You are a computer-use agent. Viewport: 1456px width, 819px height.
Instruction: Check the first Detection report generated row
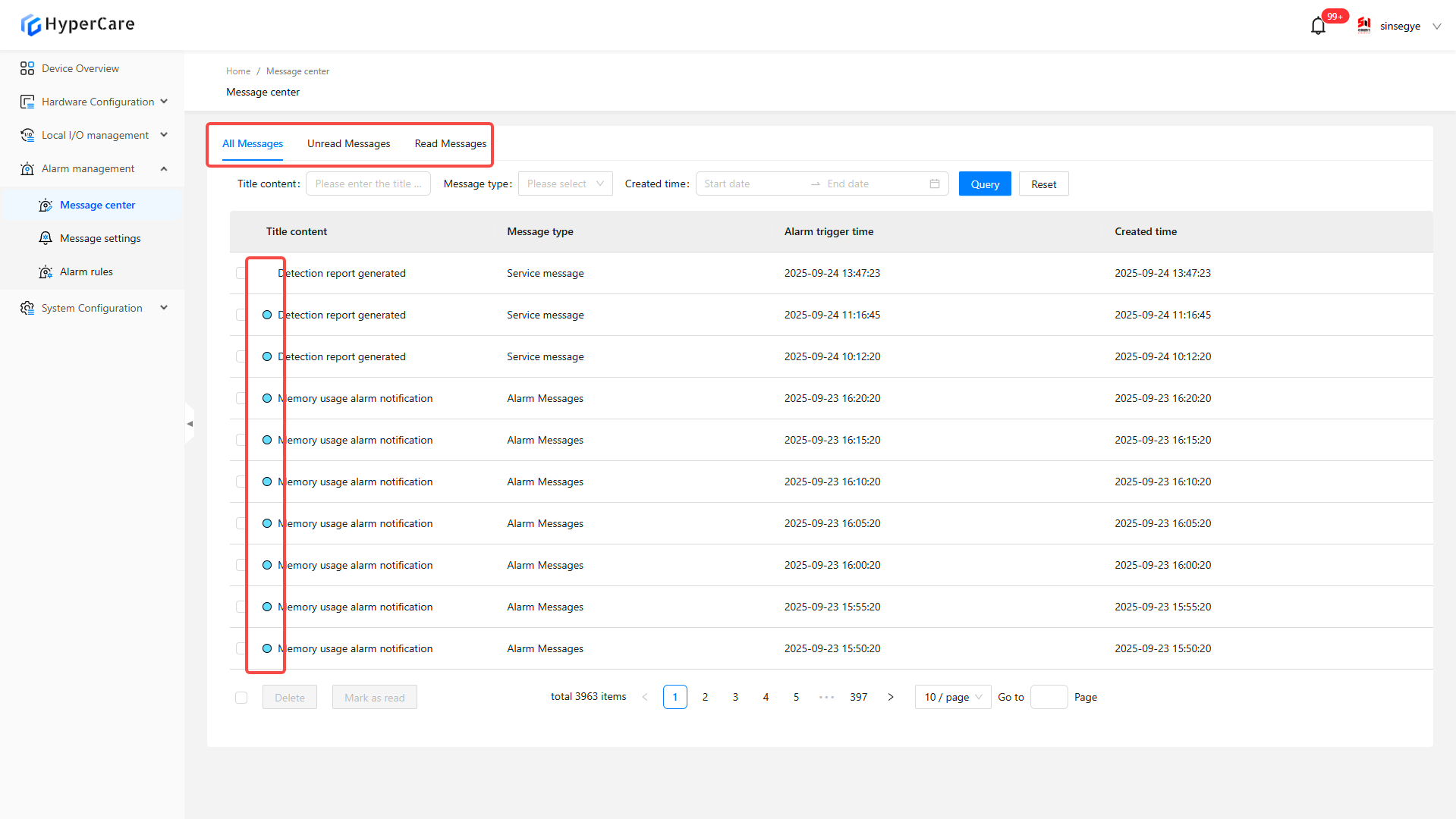241,273
